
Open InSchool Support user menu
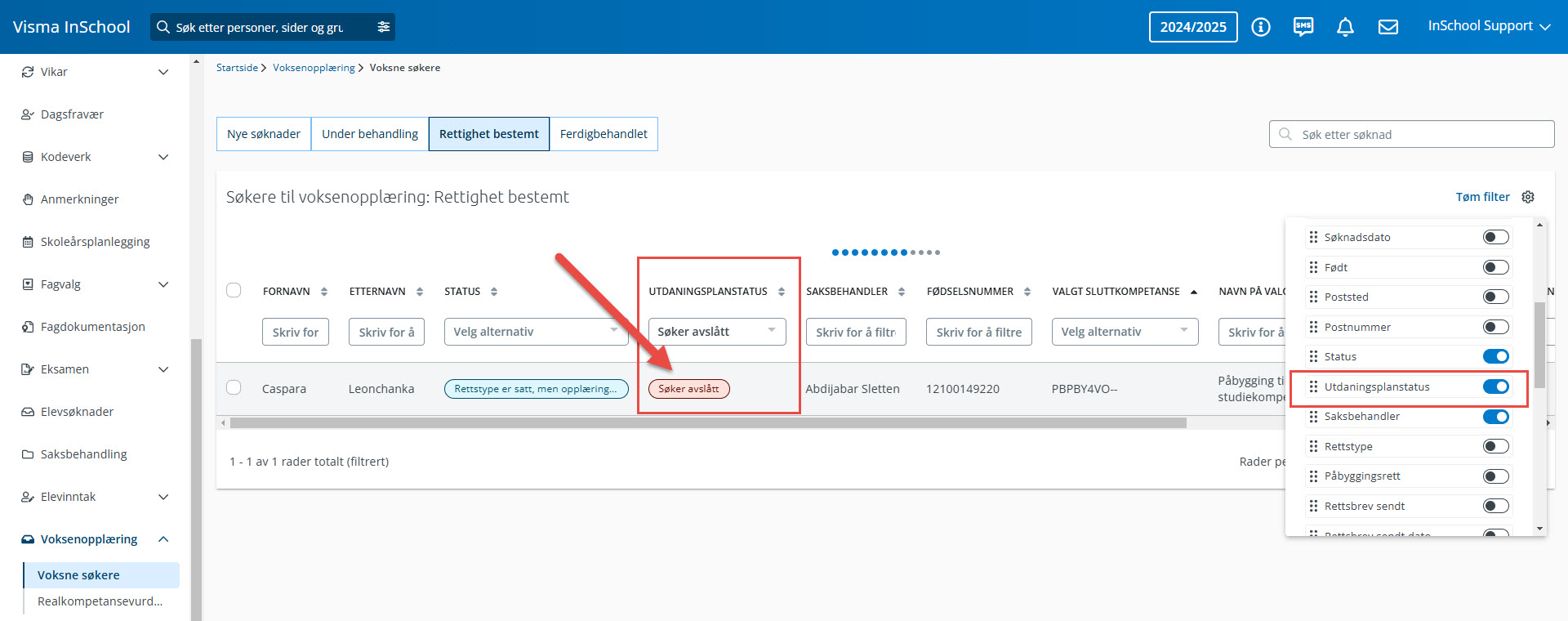point(1489,26)
